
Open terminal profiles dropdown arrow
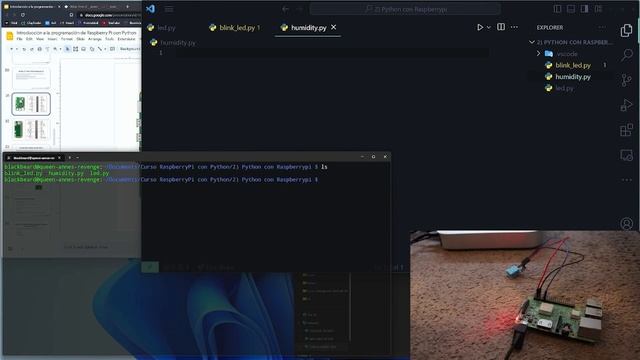(x=78, y=158)
